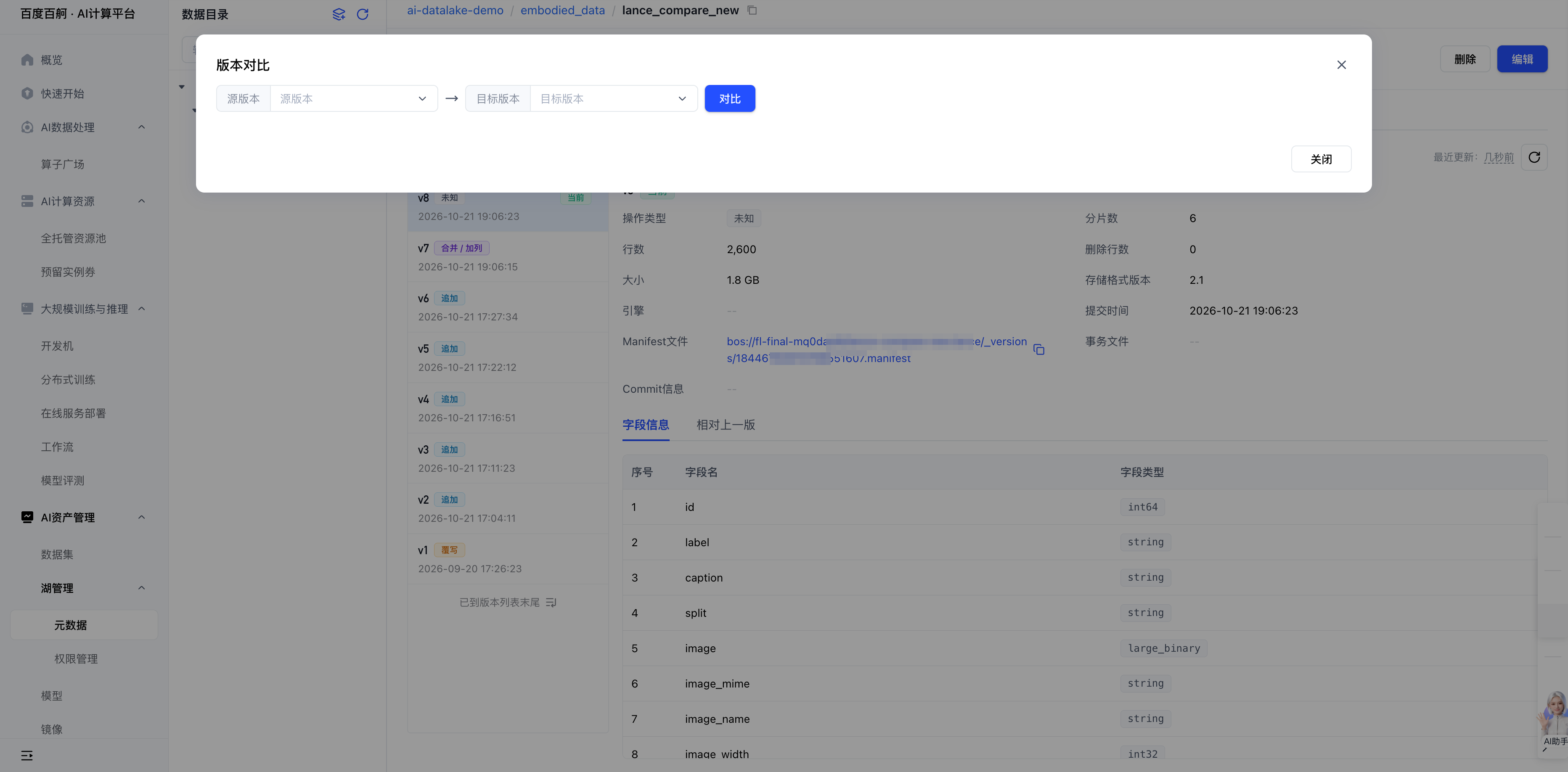Click the refresh icon beside 最近更新
This screenshot has height=772, width=1568.
(x=1534, y=158)
